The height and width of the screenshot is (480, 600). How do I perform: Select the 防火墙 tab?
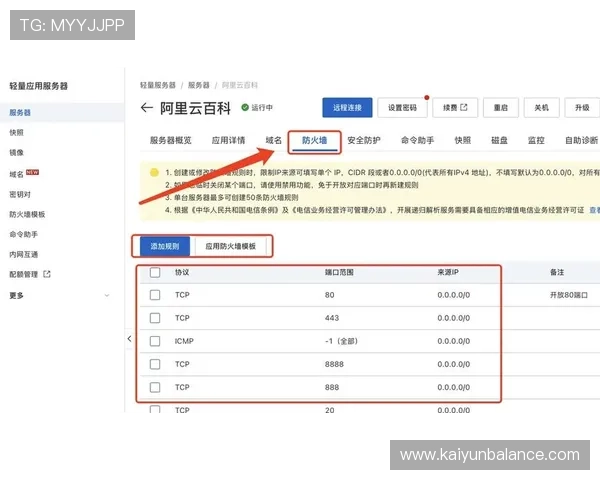point(315,140)
